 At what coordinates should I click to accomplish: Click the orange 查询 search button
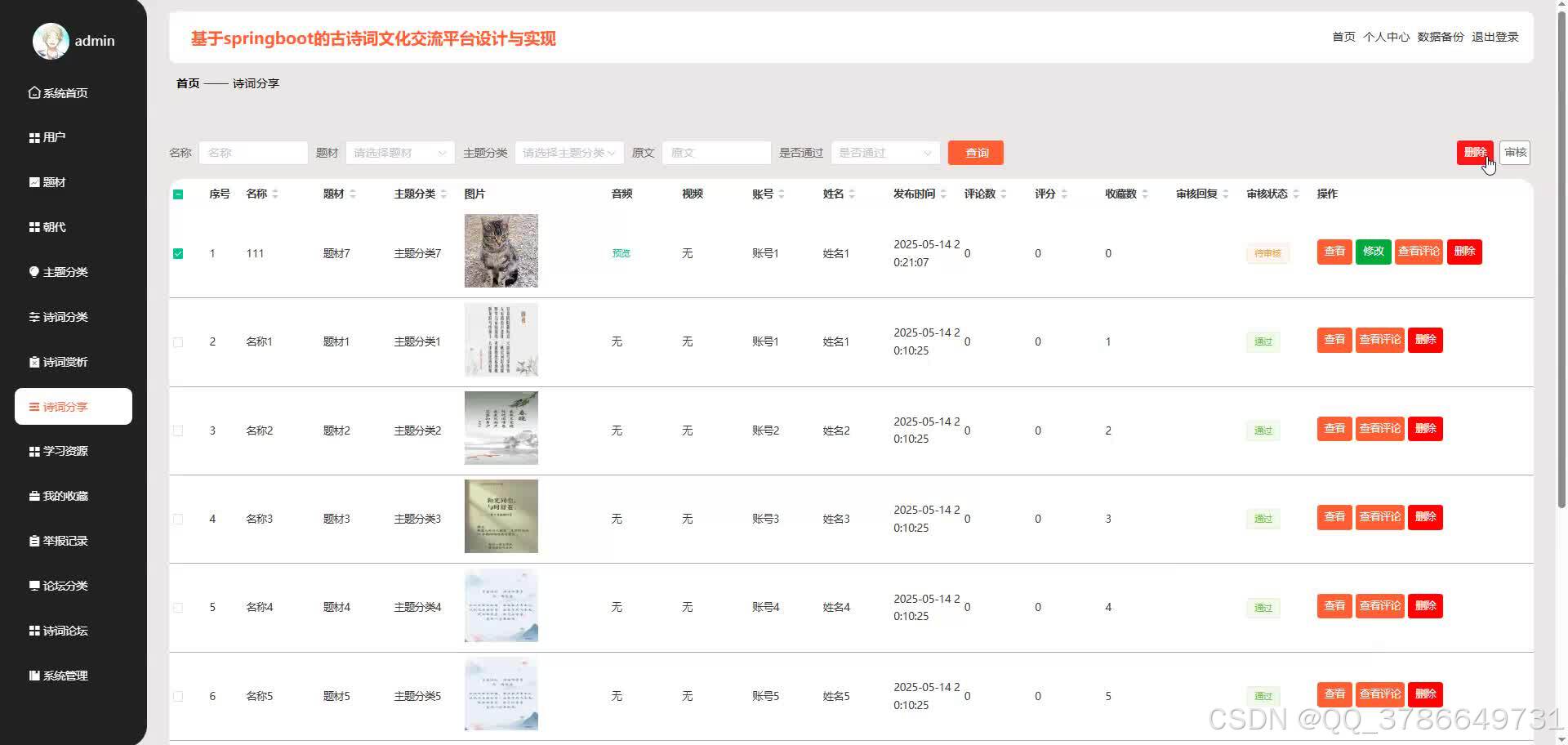(x=975, y=152)
